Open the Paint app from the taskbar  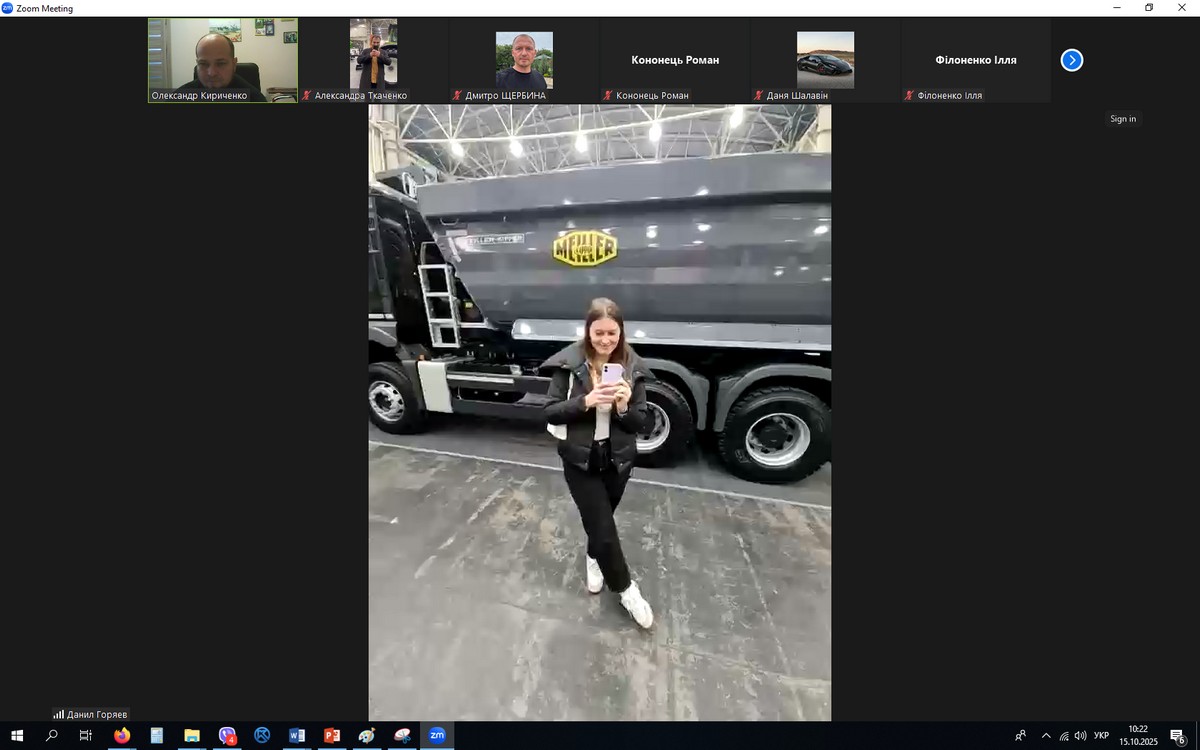[367, 736]
